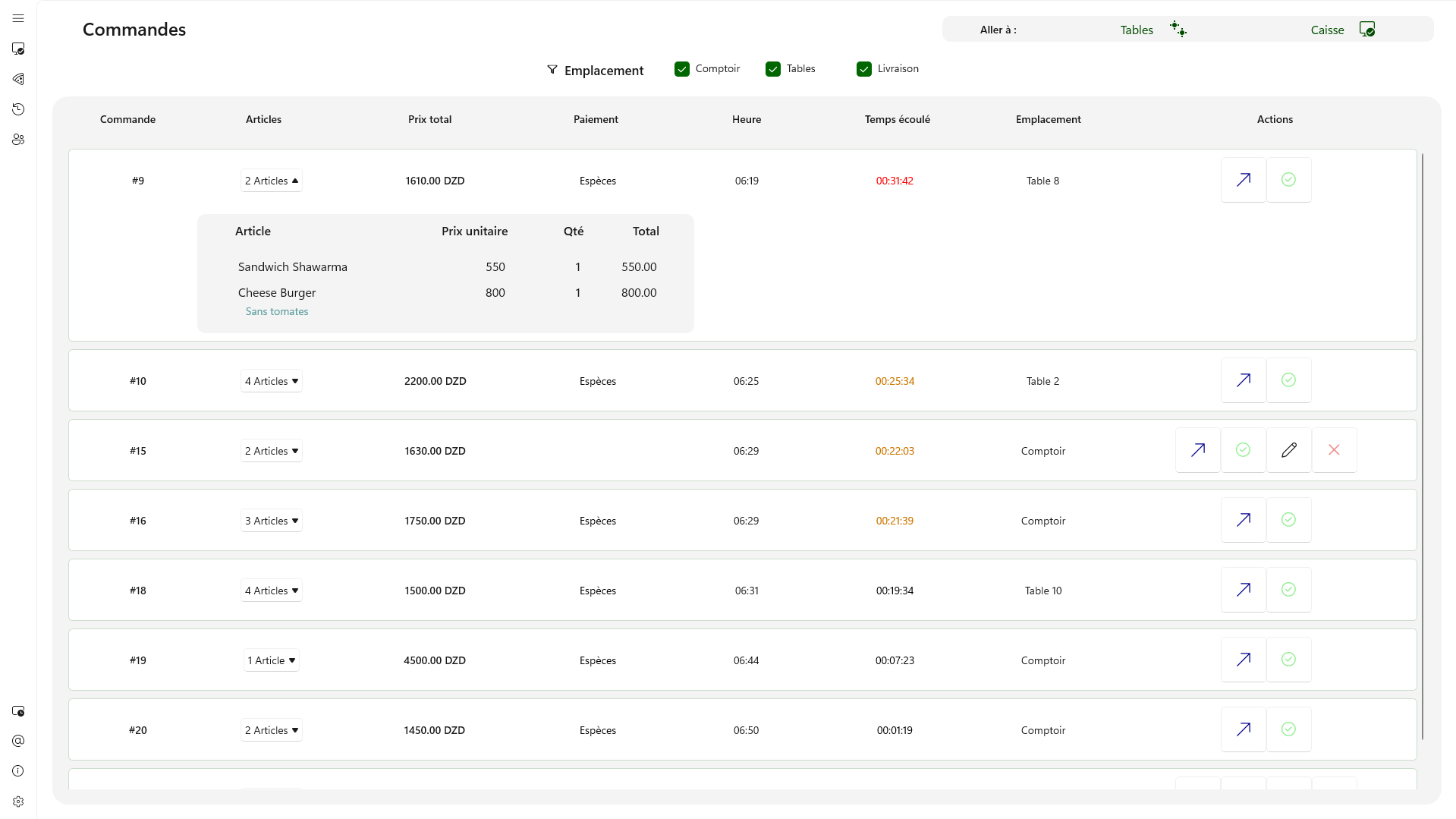The height and width of the screenshot is (819, 1456).
Task: Click the settings gear in sidebar
Action: pyautogui.click(x=18, y=802)
